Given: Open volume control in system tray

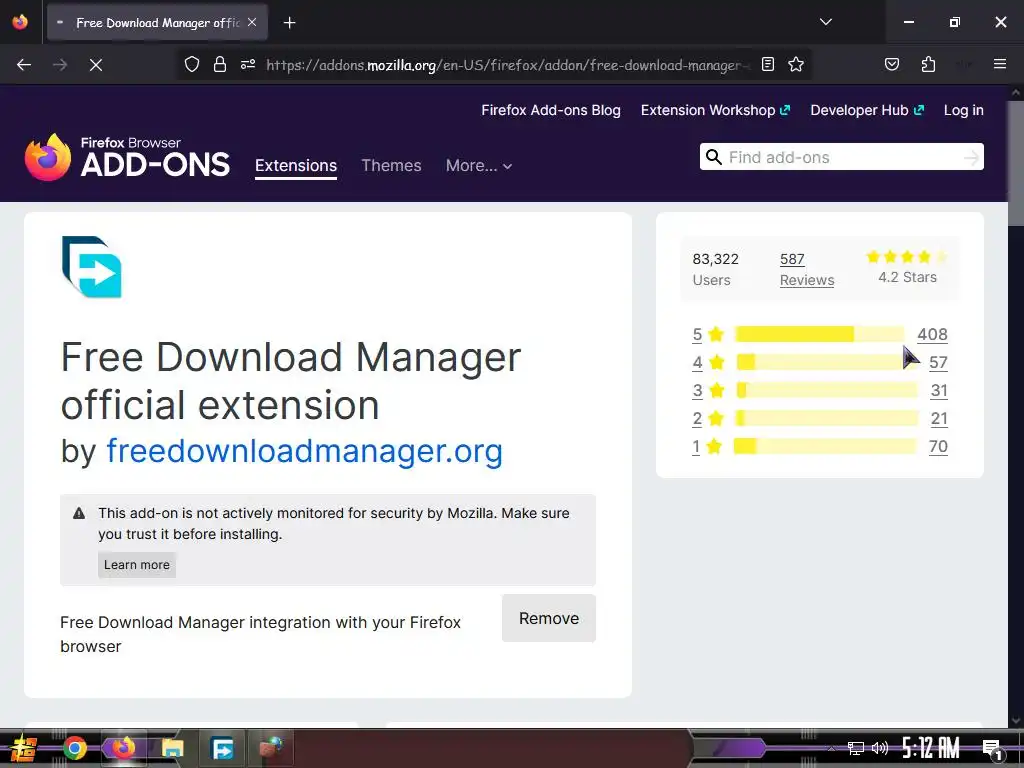Looking at the screenshot, I should (880, 748).
